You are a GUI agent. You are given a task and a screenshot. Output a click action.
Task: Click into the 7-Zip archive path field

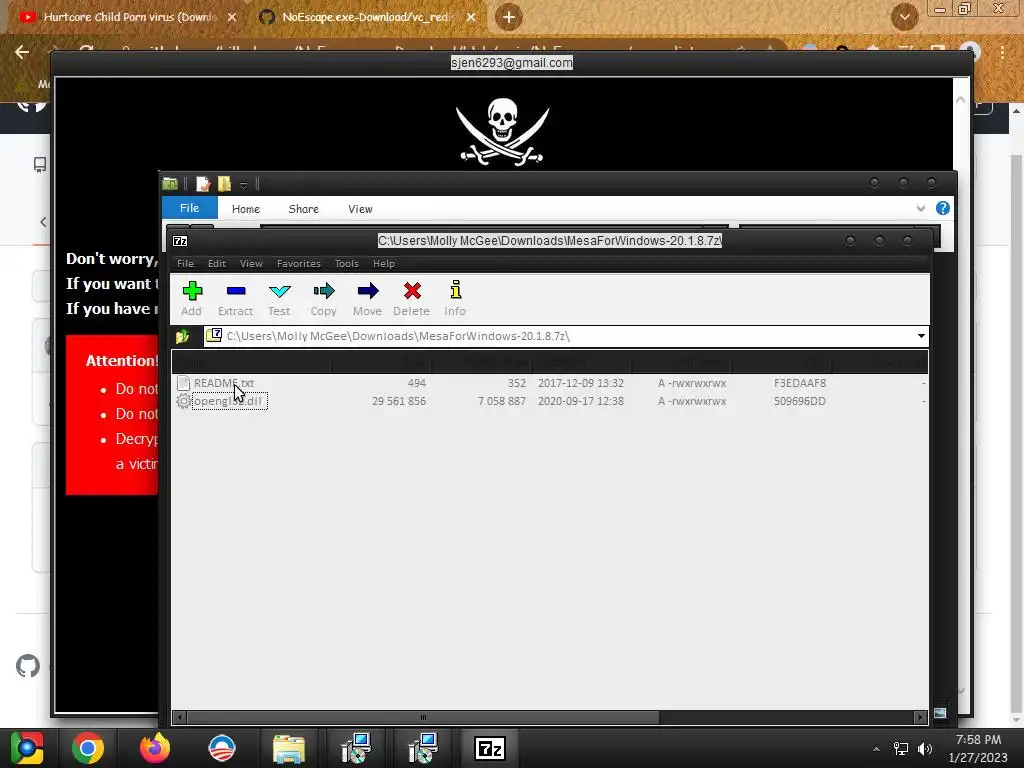[x=558, y=336]
